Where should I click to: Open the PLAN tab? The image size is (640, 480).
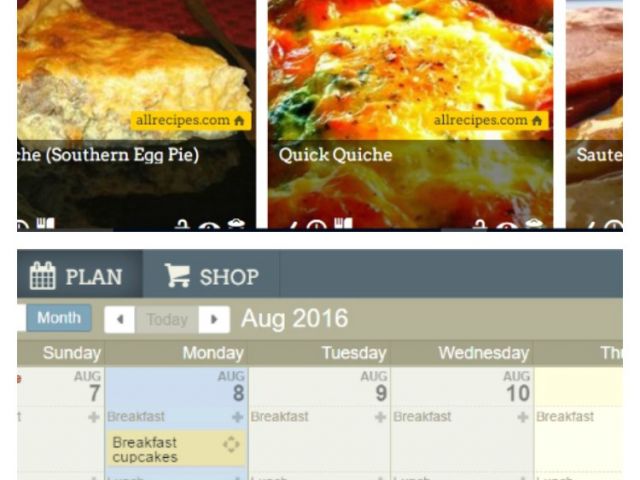pyautogui.click(x=80, y=274)
